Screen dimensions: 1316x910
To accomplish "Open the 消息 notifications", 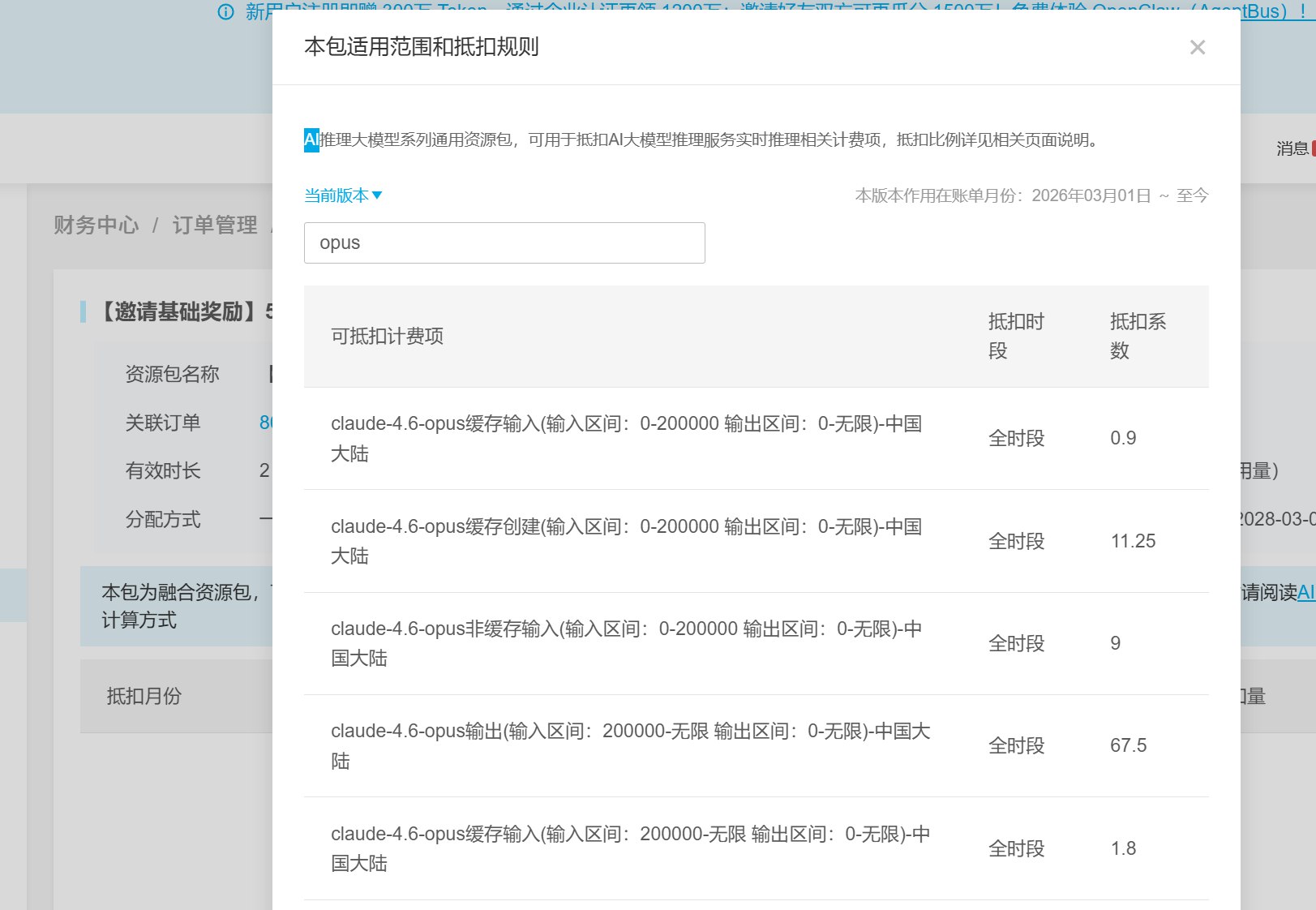I will pos(1292,148).
